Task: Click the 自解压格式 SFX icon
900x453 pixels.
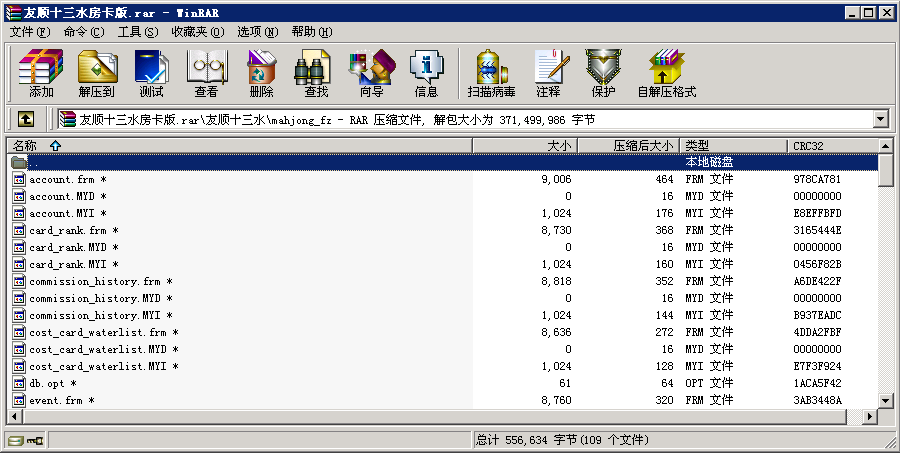Action: click(x=667, y=73)
